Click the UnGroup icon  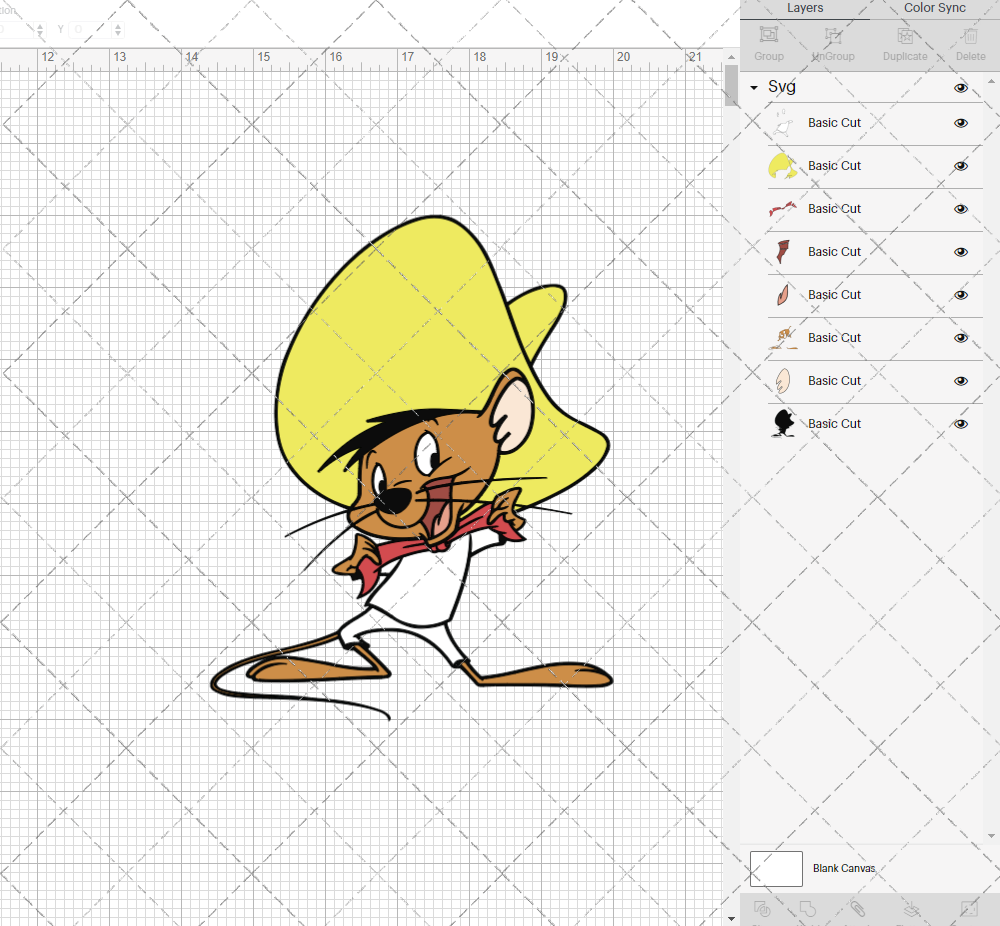[833, 37]
